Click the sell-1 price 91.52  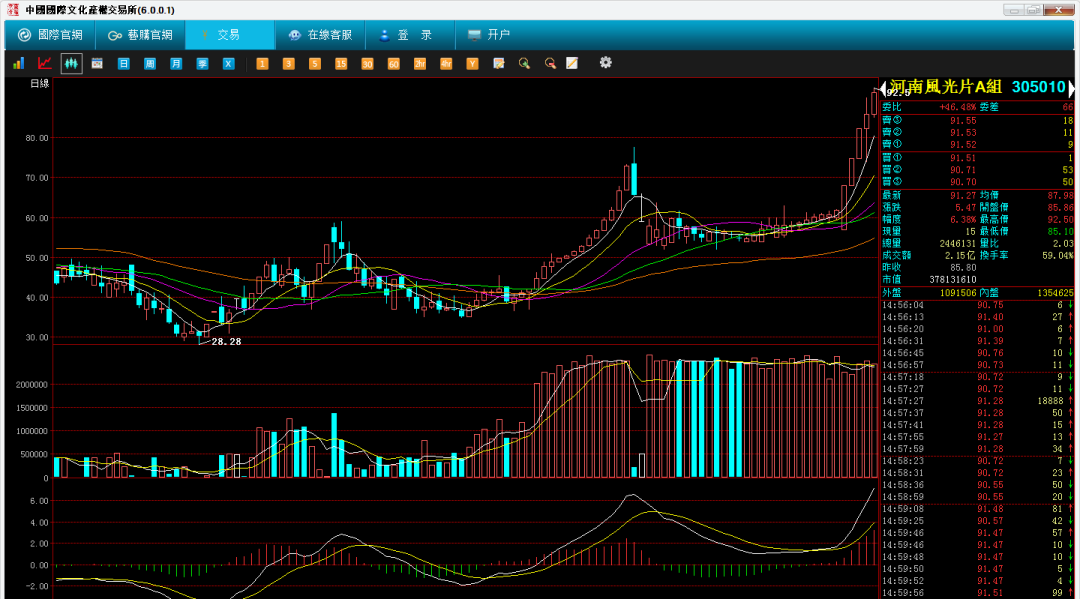[x=963, y=145]
